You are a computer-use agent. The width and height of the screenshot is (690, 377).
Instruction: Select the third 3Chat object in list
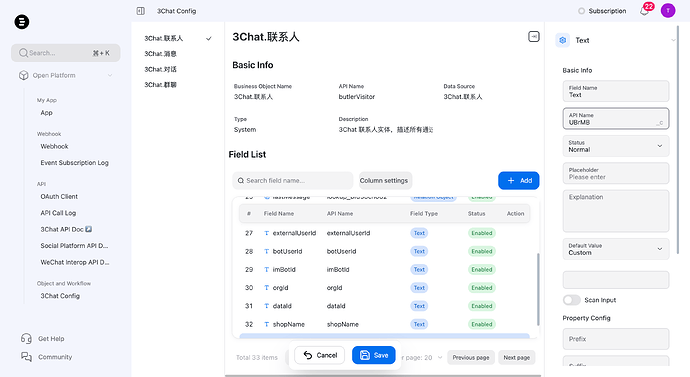(x=160, y=70)
